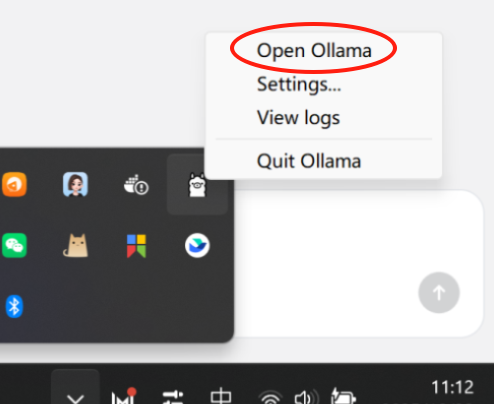Collapse the hidden tray icons chevron
Viewport: 494px width, 404px height.
(75, 395)
